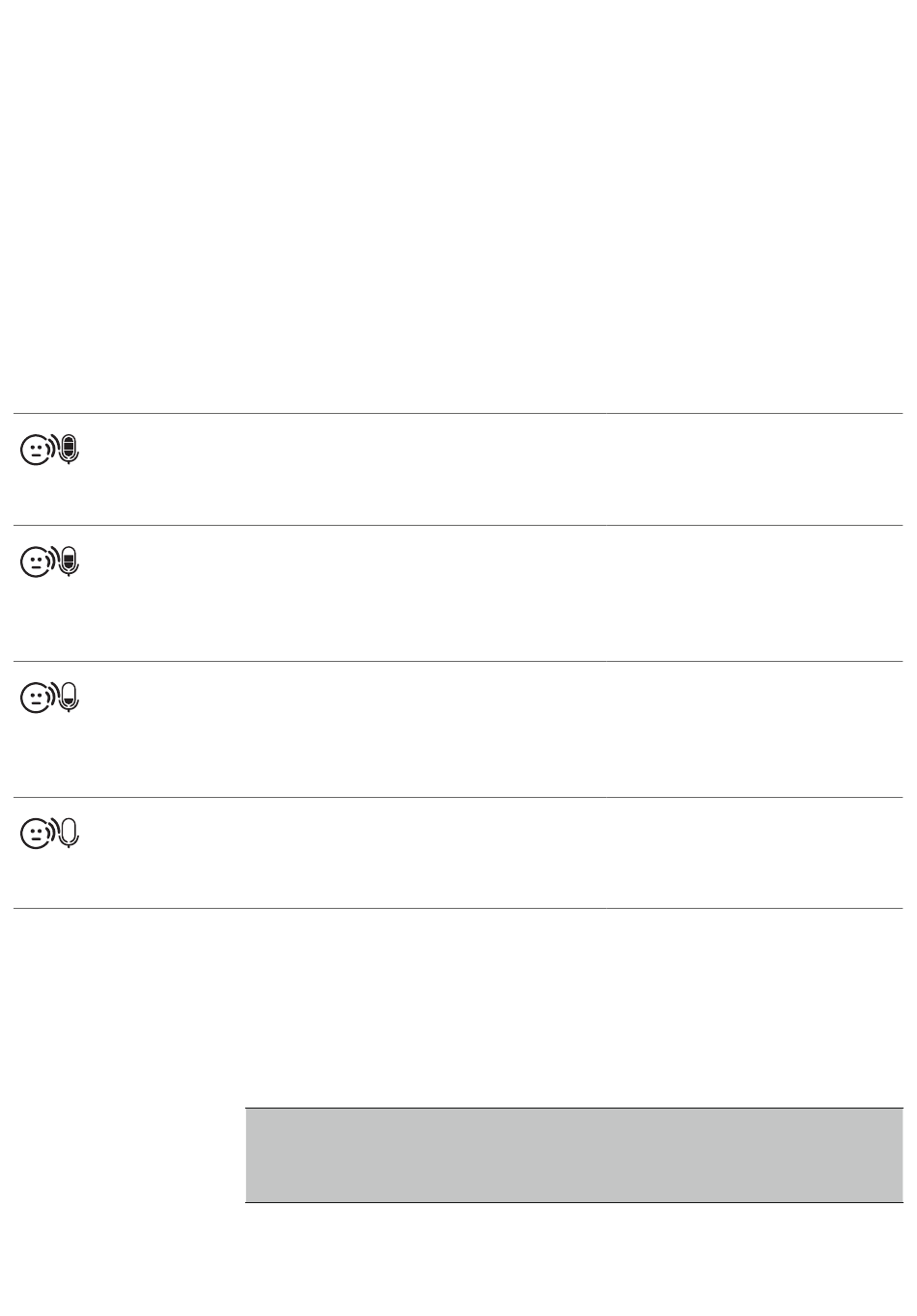Click the low-level filled microphone icon
The width and height of the screenshot is (917, 1316).
69,697
